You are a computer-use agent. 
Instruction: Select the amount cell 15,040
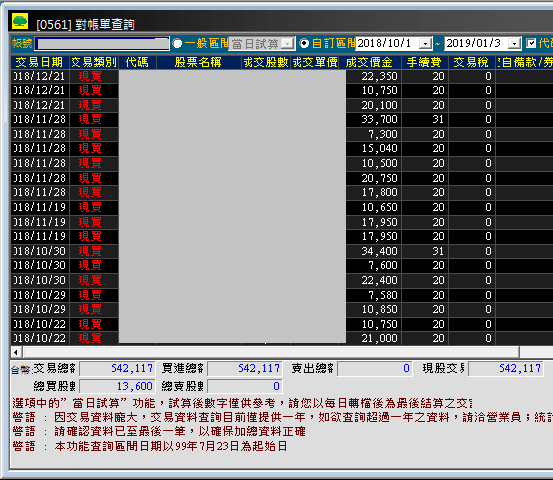point(374,148)
